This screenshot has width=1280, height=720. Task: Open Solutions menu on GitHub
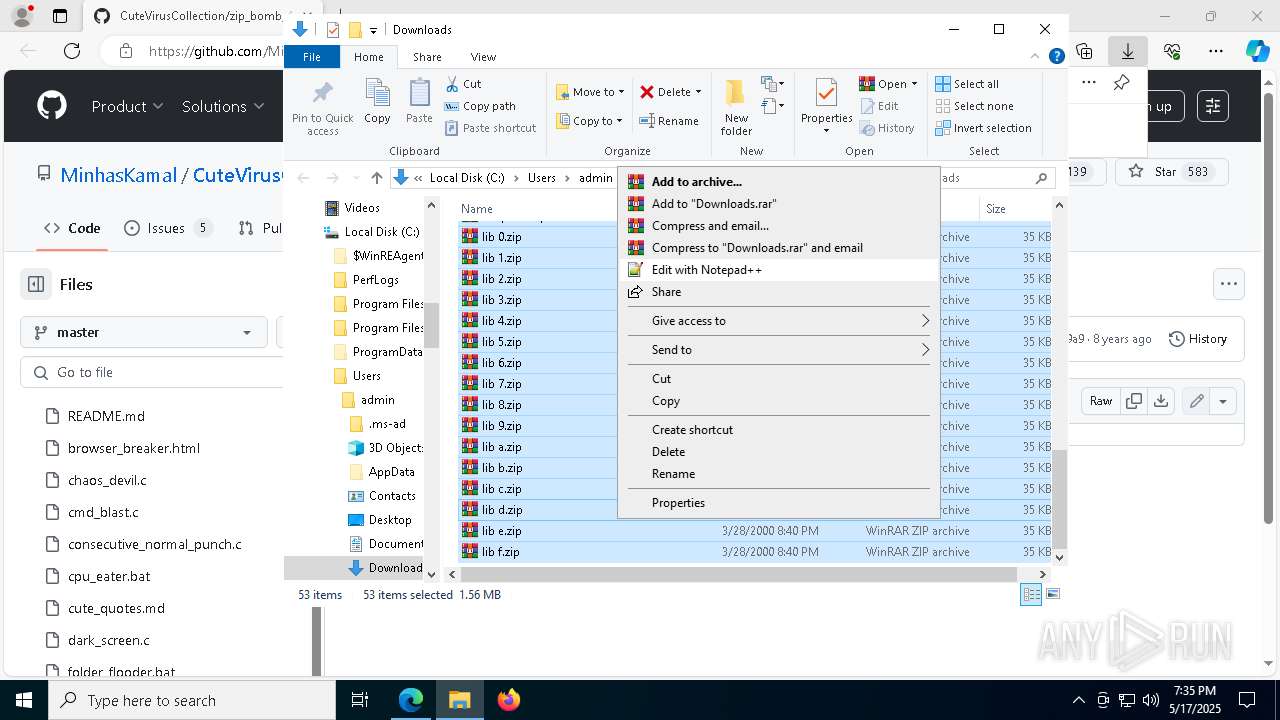pyautogui.click(x=223, y=106)
